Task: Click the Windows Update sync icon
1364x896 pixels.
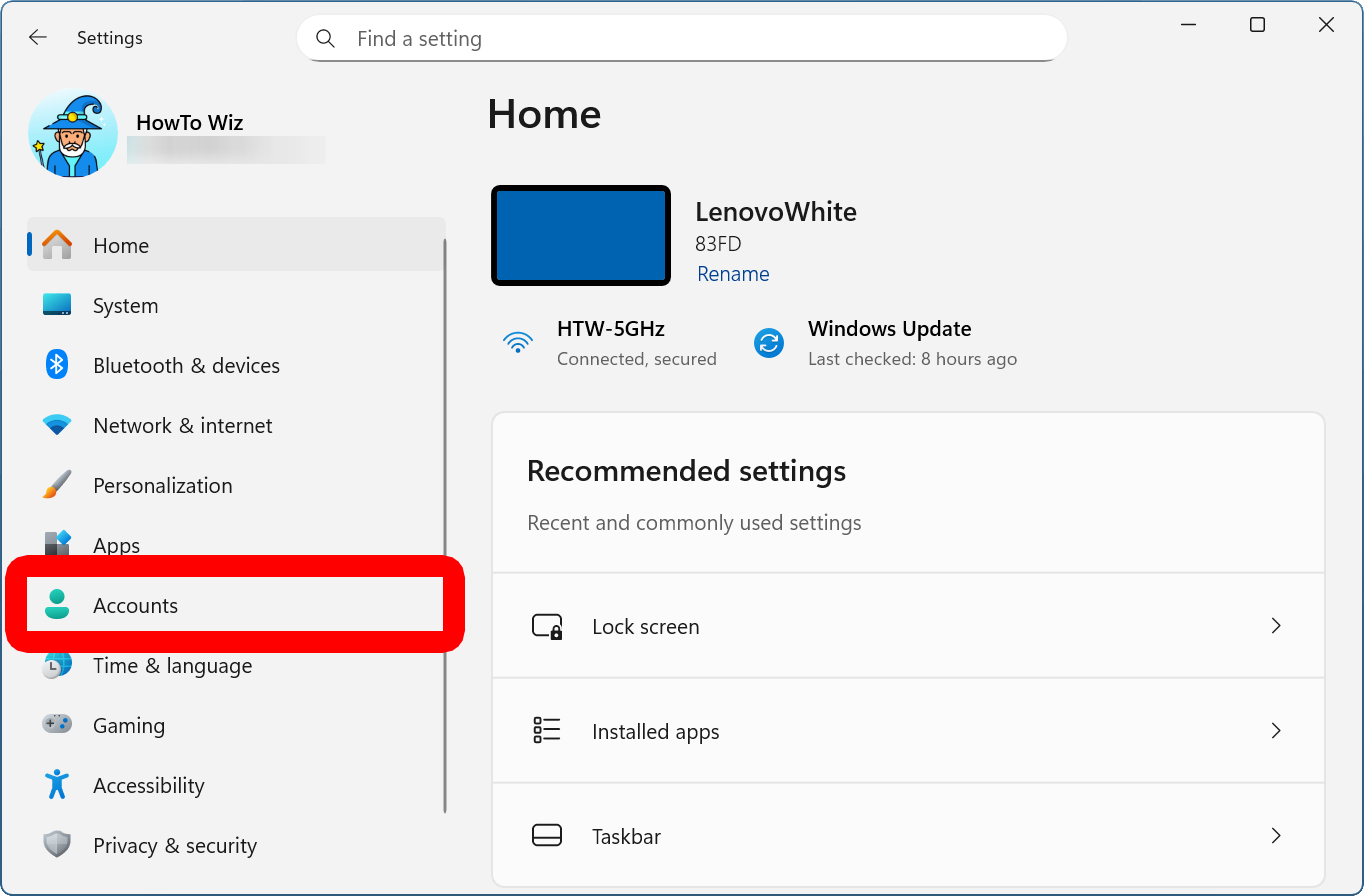Action: click(768, 343)
